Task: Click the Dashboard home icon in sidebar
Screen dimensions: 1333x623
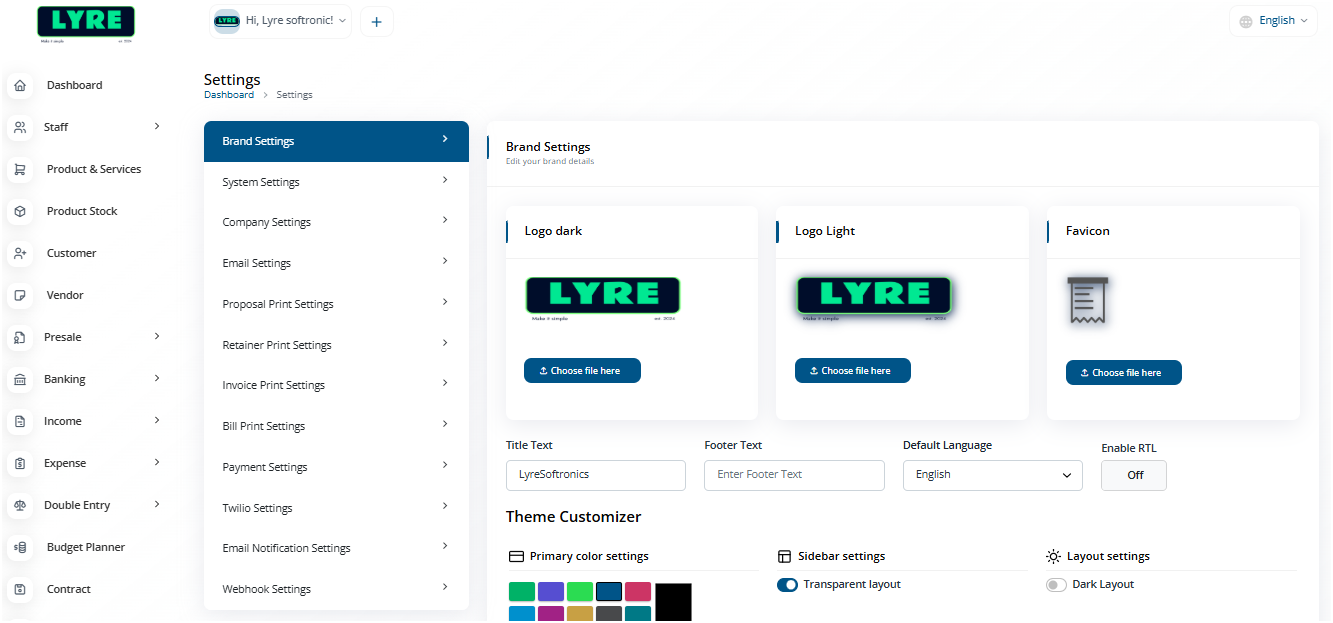Action: point(20,86)
